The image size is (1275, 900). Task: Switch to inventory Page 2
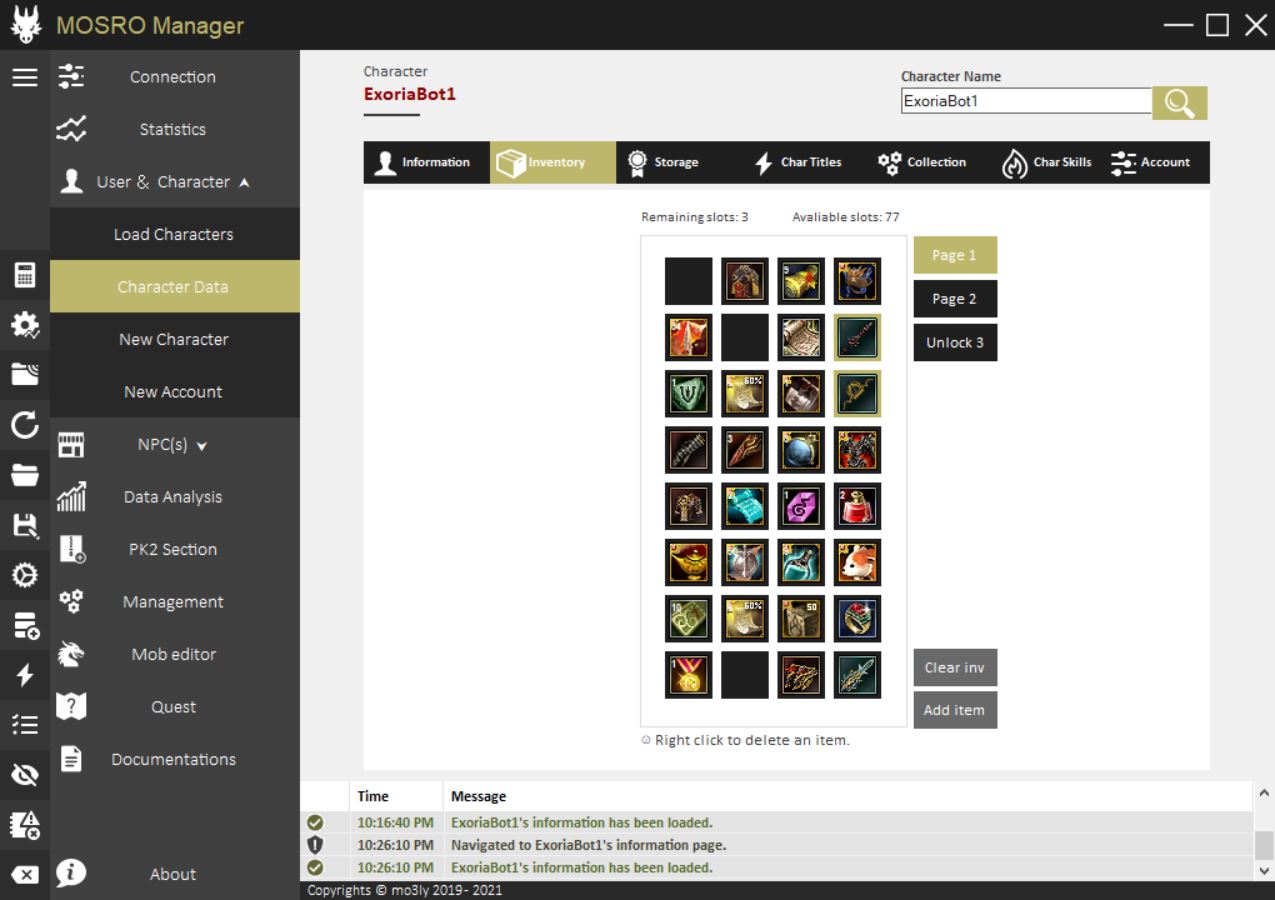coord(954,299)
